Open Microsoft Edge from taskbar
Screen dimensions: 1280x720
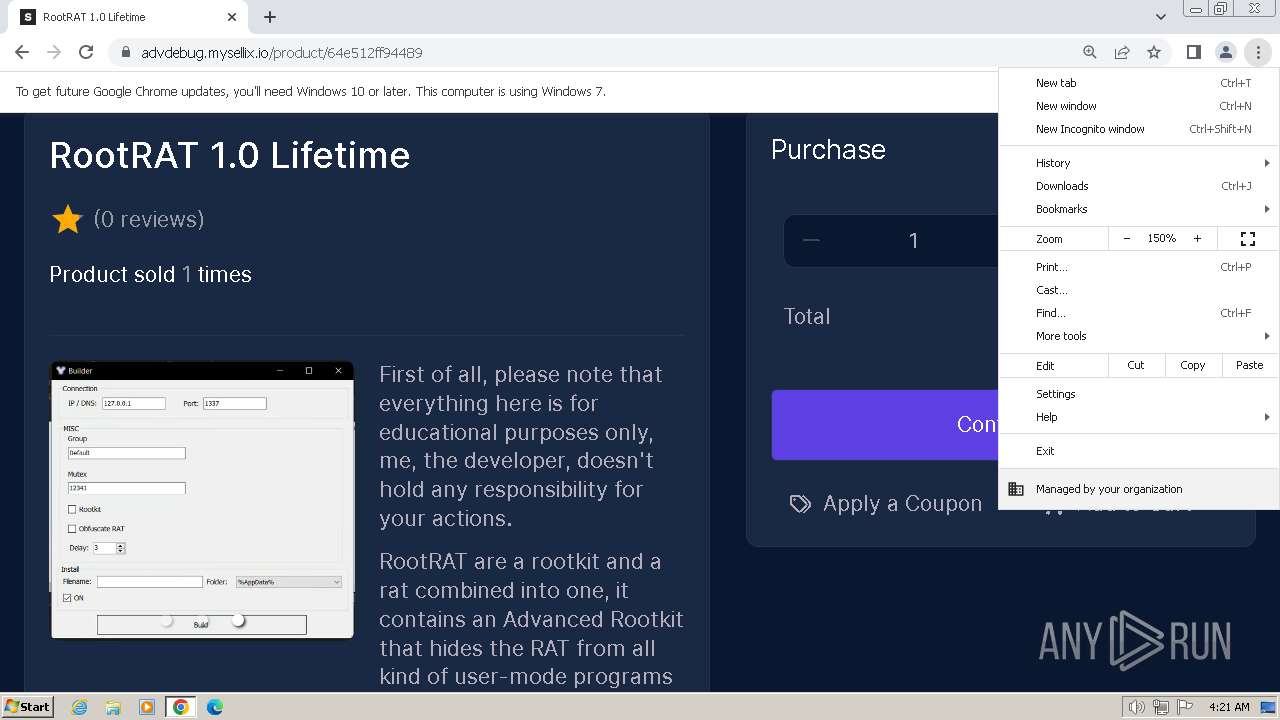[214, 707]
